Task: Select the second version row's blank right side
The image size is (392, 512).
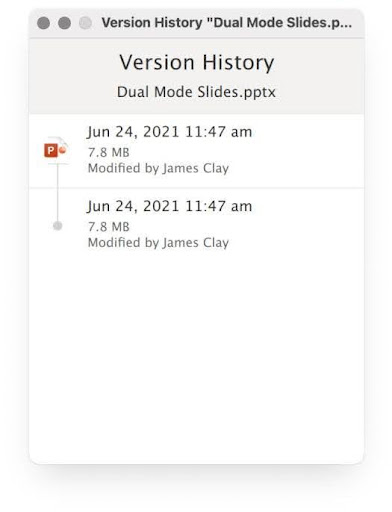Action: [x=307, y=225]
